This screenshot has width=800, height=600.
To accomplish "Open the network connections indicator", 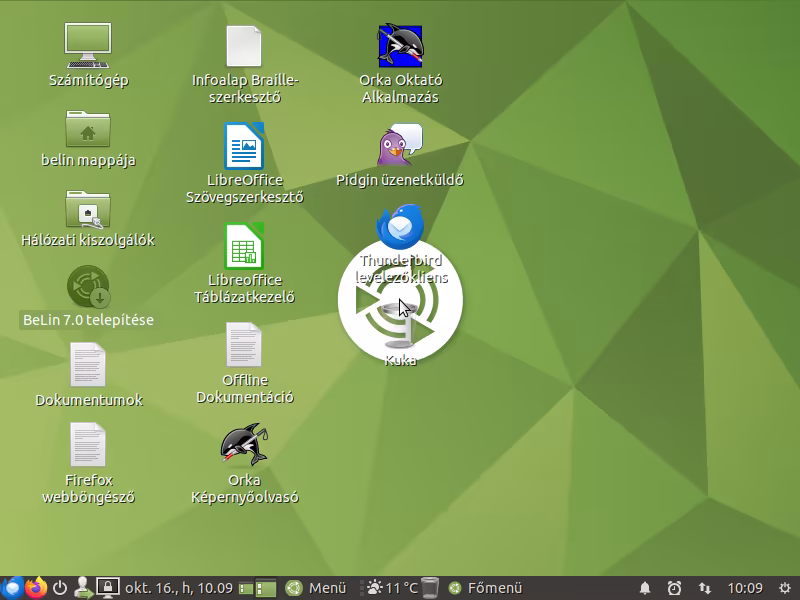I will click(x=705, y=588).
